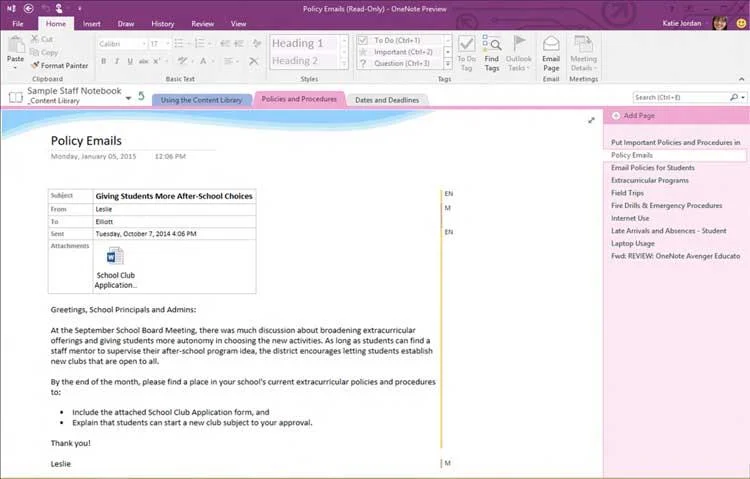Toggle Subscript formatting
The width and height of the screenshot is (750, 479).
click(157, 61)
